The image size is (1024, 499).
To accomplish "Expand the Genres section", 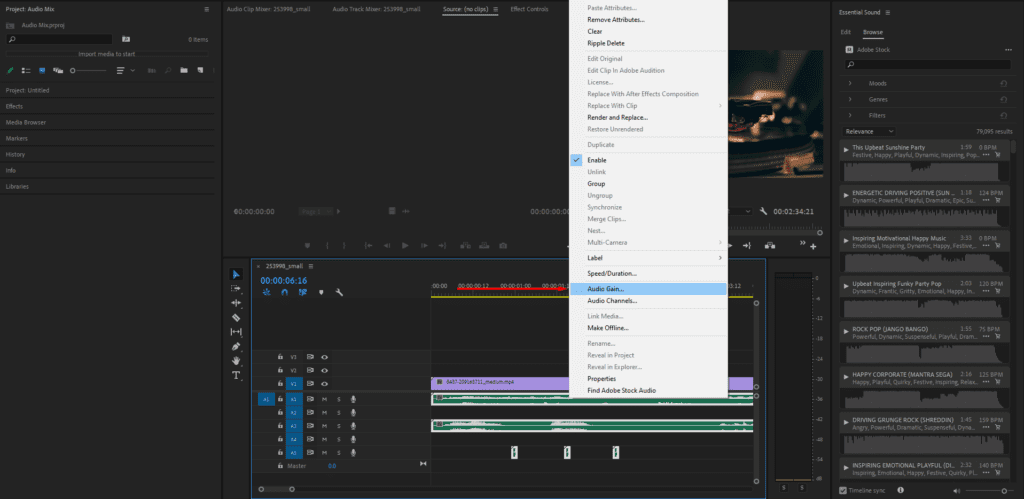I will [x=850, y=99].
